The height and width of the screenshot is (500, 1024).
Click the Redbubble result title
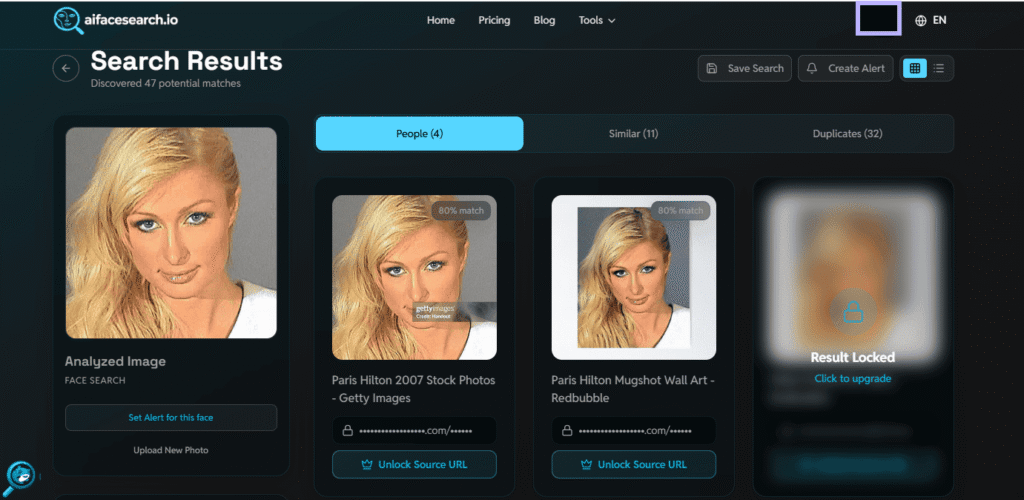tap(632, 389)
